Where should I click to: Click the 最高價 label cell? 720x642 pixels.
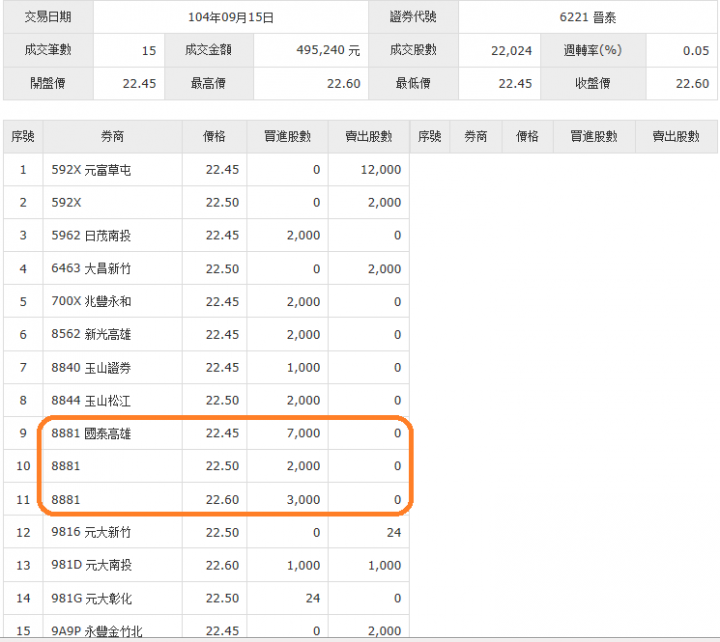click(x=208, y=83)
